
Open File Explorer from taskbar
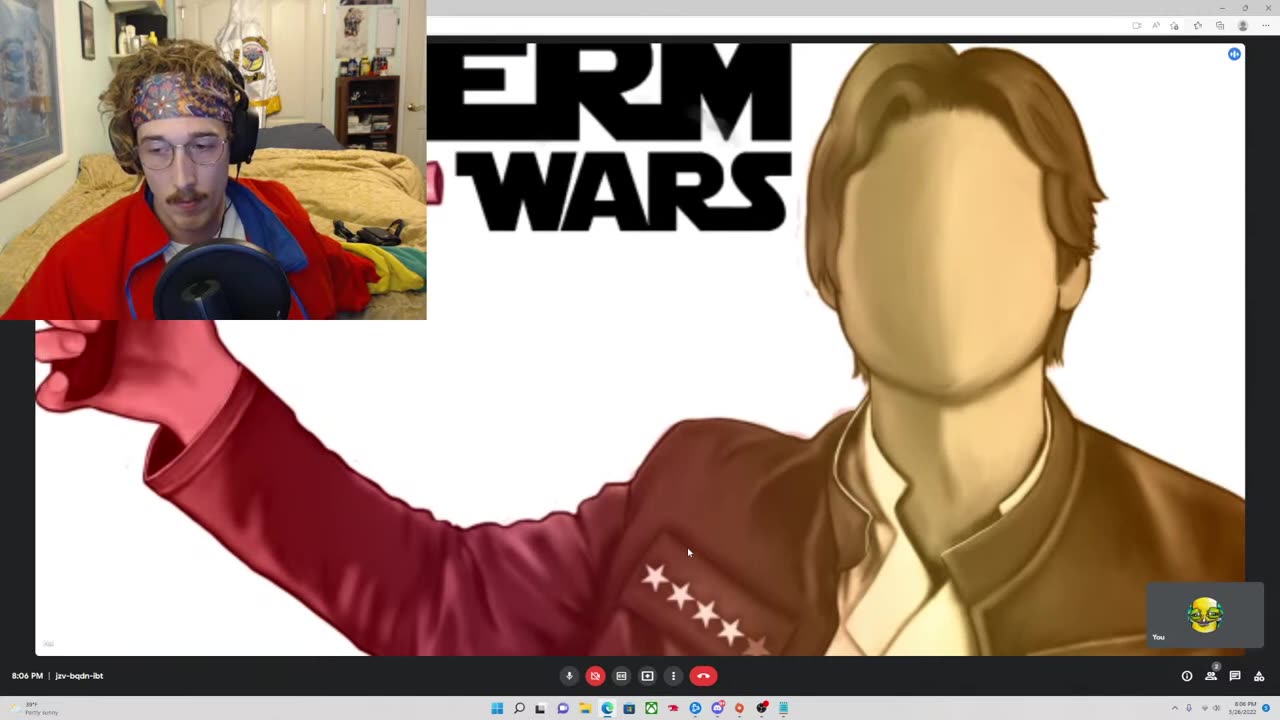click(585, 708)
